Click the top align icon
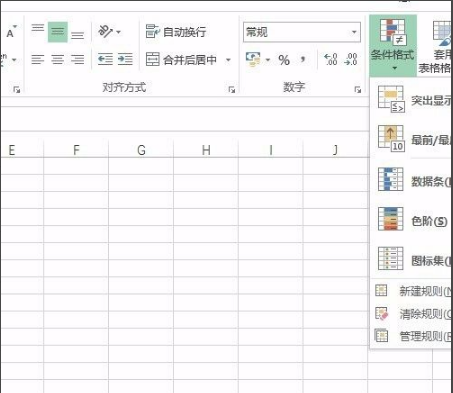This screenshot has width=453, height=393. 38,28
